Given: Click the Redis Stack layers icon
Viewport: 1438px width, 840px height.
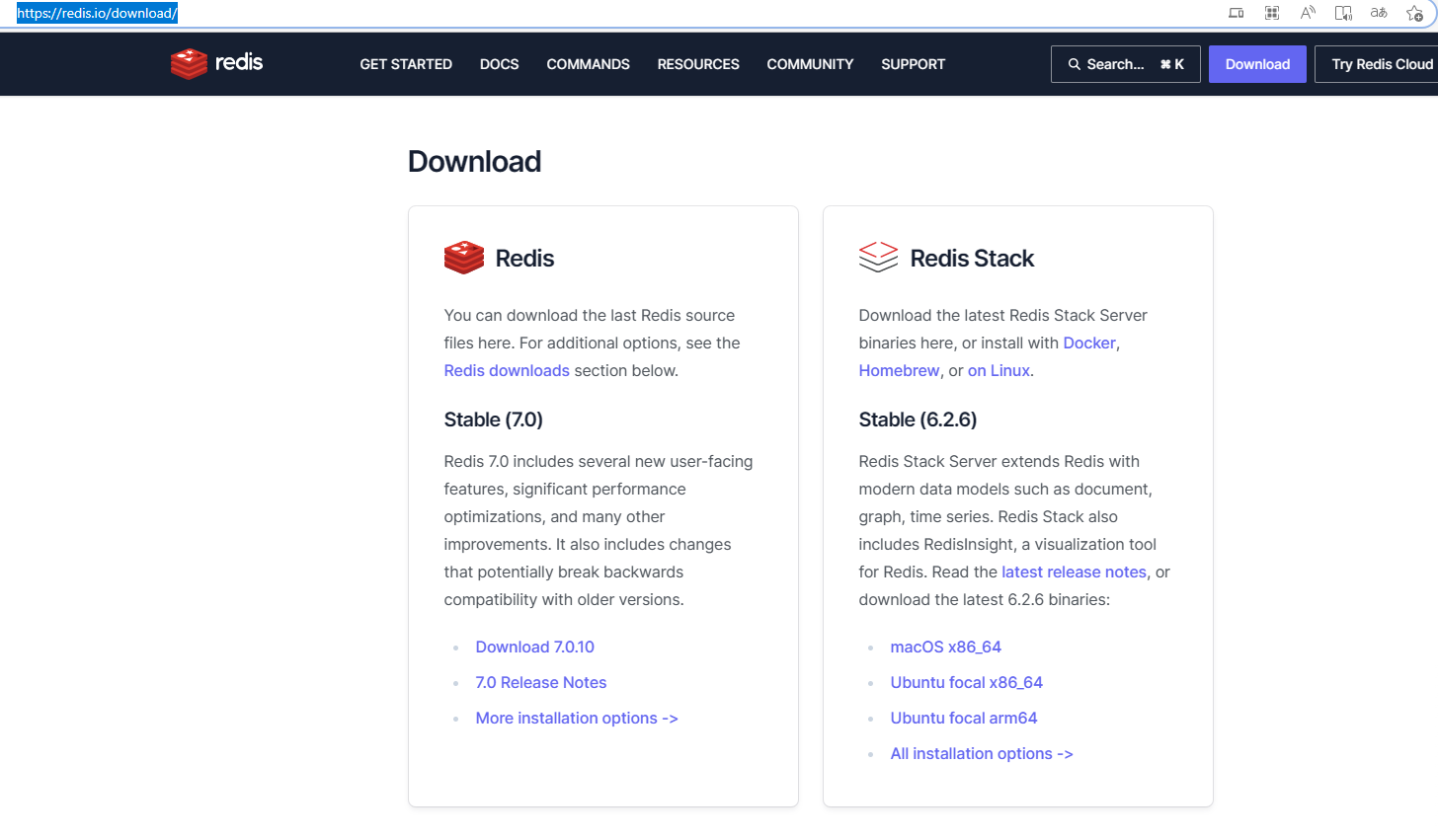Looking at the screenshot, I should (x=878, y=257).
